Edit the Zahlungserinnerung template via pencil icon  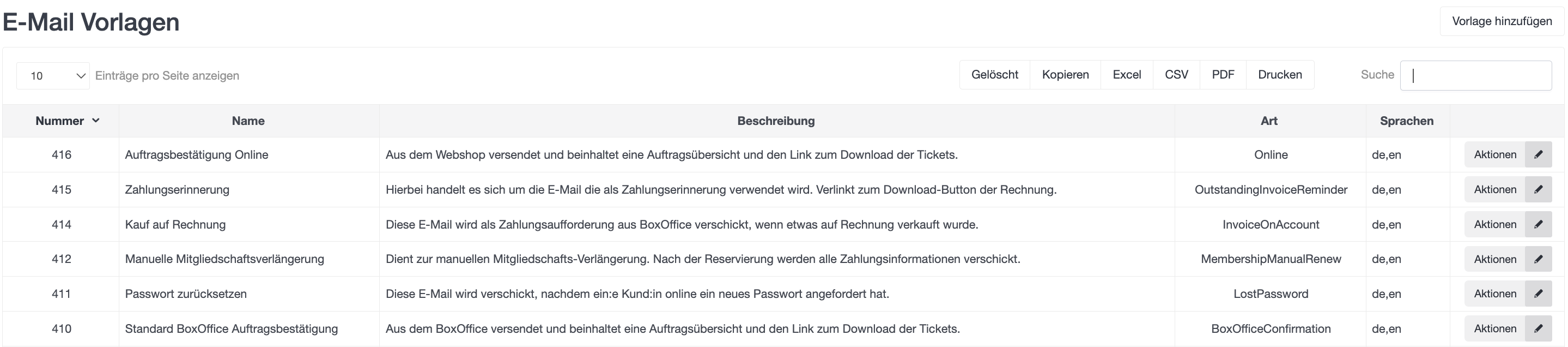coord(1538,189)
